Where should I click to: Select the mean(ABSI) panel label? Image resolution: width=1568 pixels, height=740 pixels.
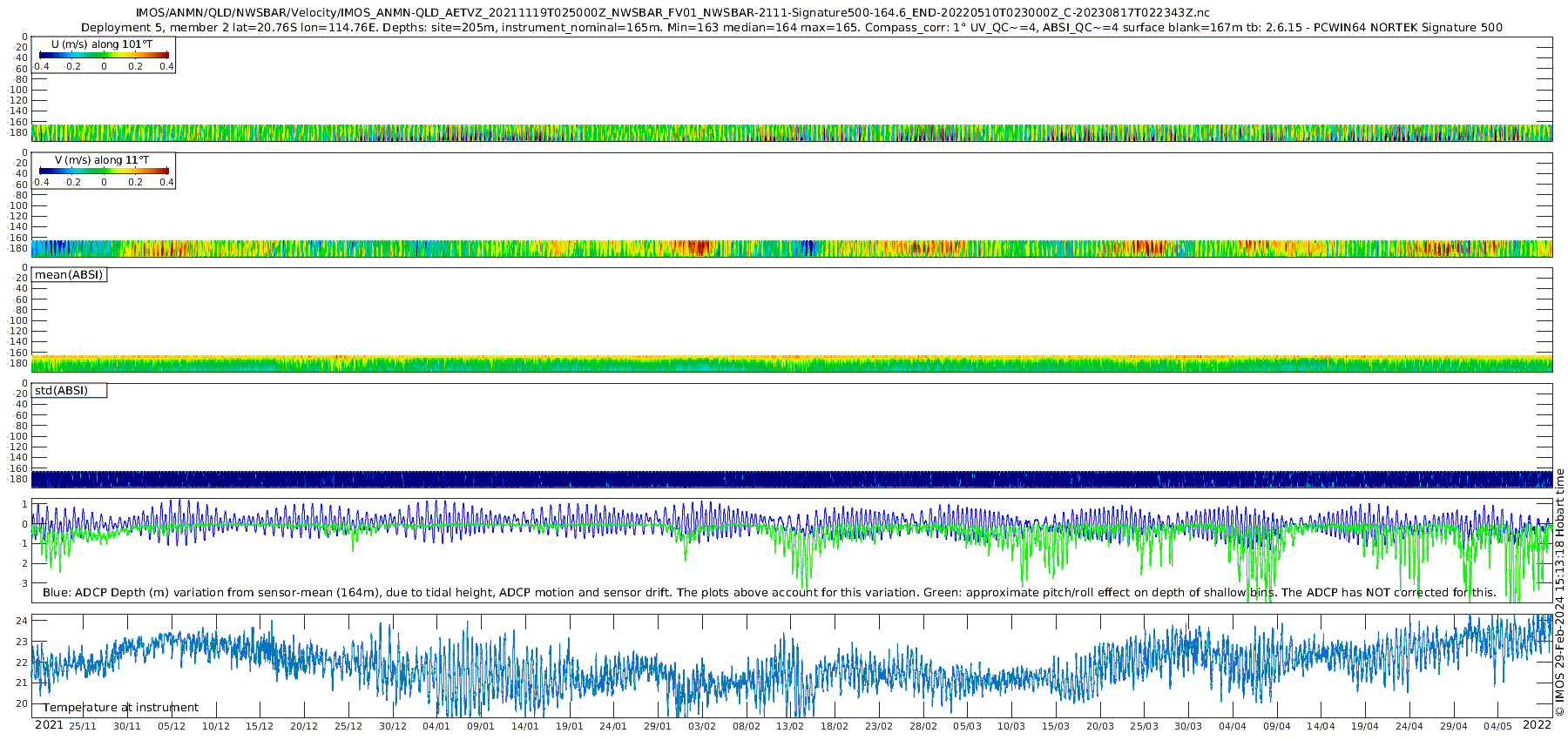(69, 275)
